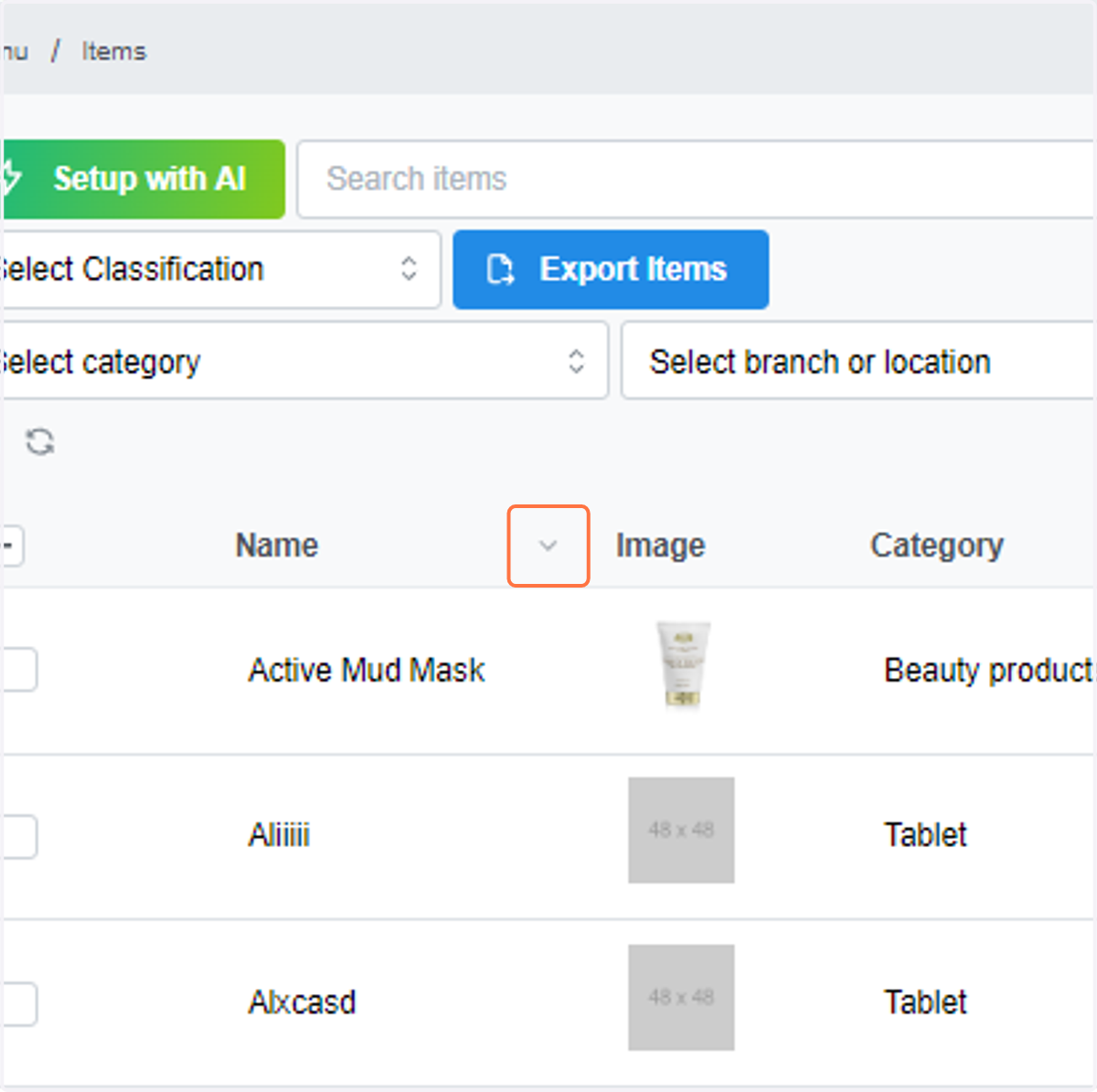This screenshot has width=1097, height=1092.
Task: Click the Category column header
Action: (937, 546)
